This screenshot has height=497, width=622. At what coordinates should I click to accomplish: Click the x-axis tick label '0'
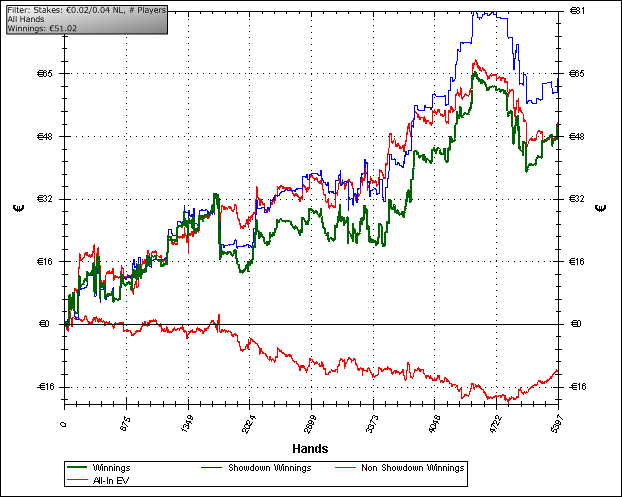point(63,424)
